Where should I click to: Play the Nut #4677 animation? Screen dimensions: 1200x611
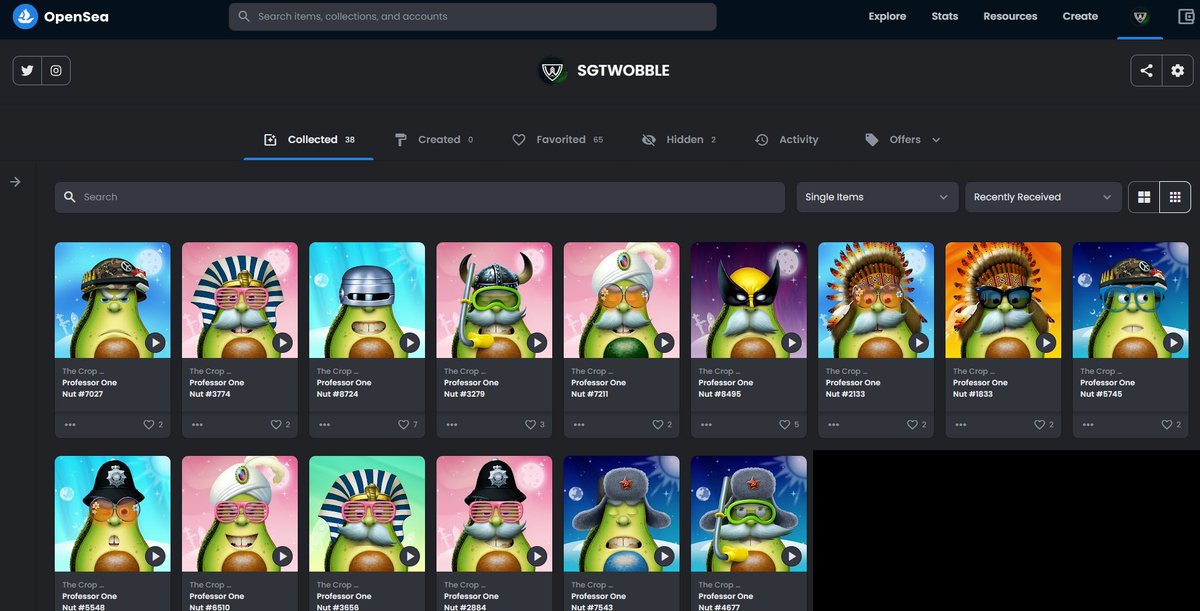[x=791, y=557]
